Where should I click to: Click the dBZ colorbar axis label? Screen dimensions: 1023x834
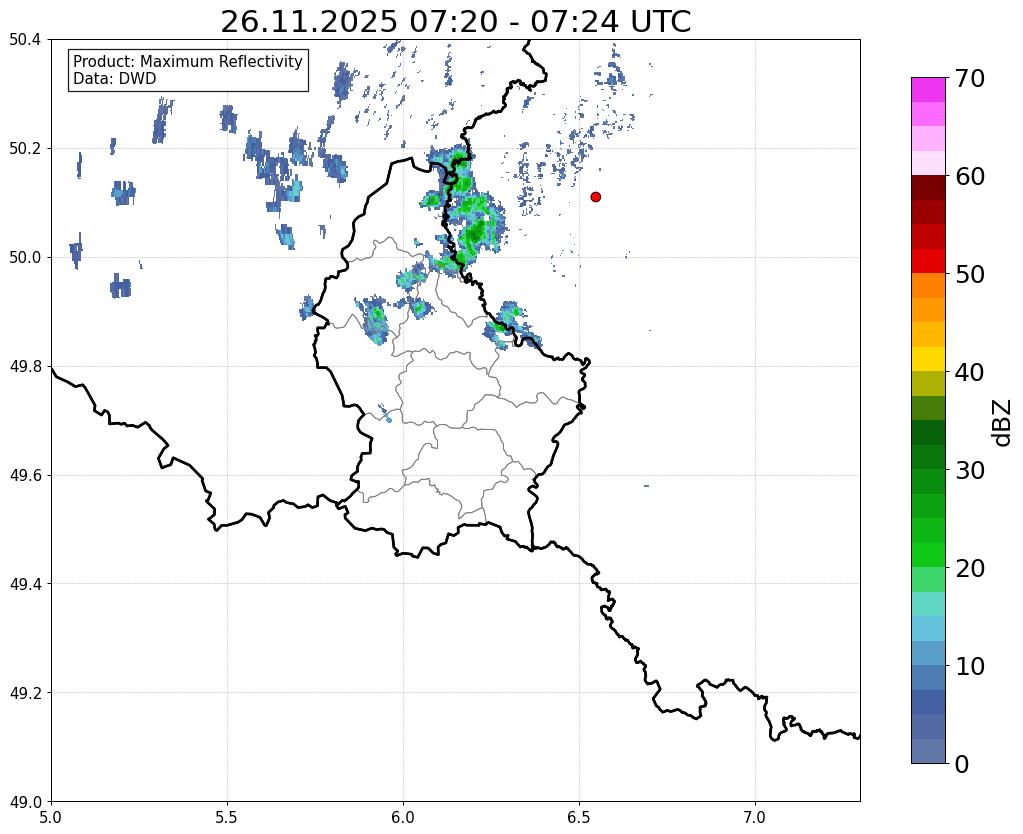[x=1003, y=422]
